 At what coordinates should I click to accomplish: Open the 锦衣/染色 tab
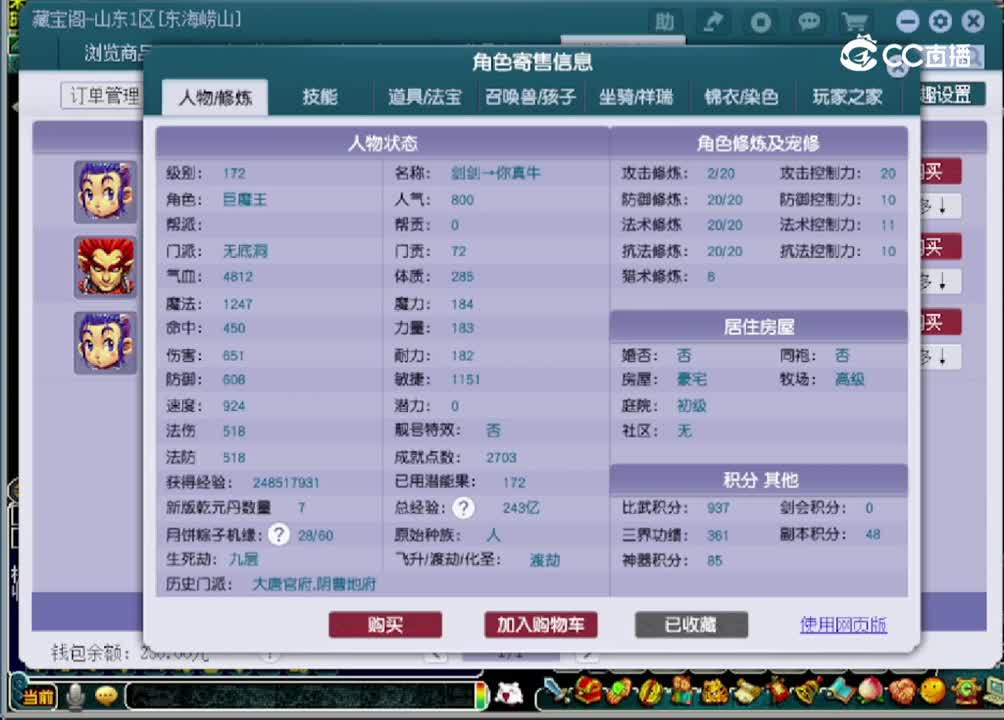[741, 97]
